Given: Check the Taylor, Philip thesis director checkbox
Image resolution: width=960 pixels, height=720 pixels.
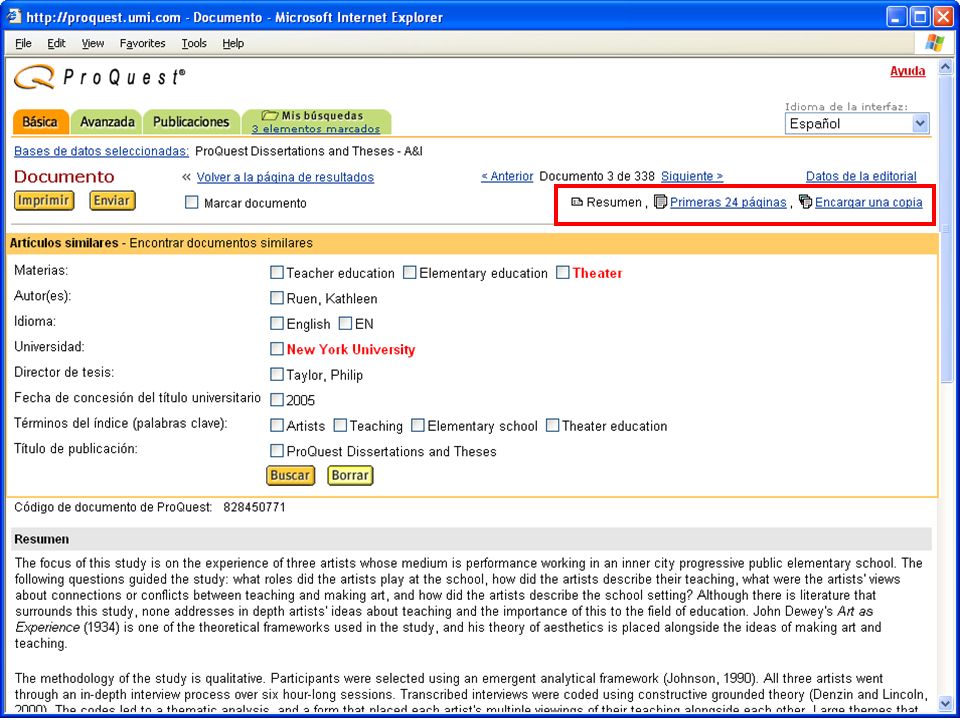Looking at the screenshot, I should click(x=277, y=375).
